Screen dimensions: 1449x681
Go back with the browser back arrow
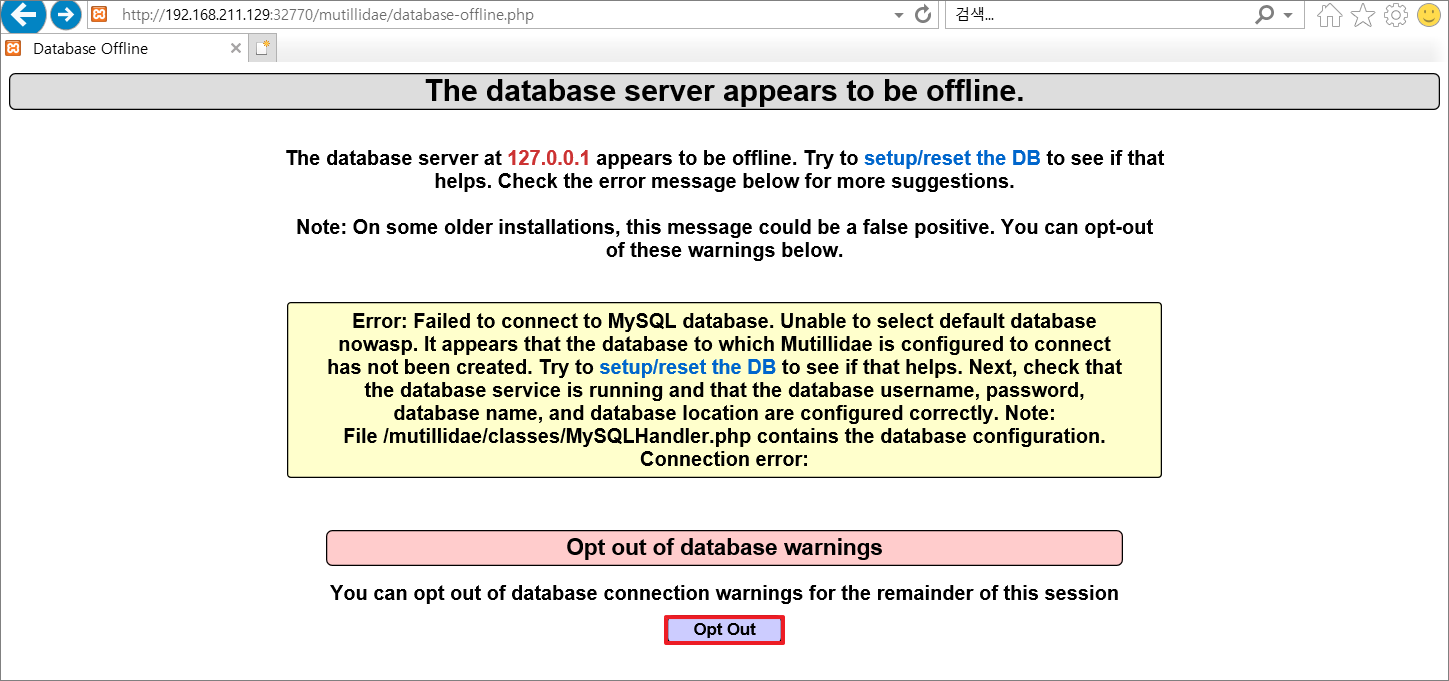[x=22, y=15]
